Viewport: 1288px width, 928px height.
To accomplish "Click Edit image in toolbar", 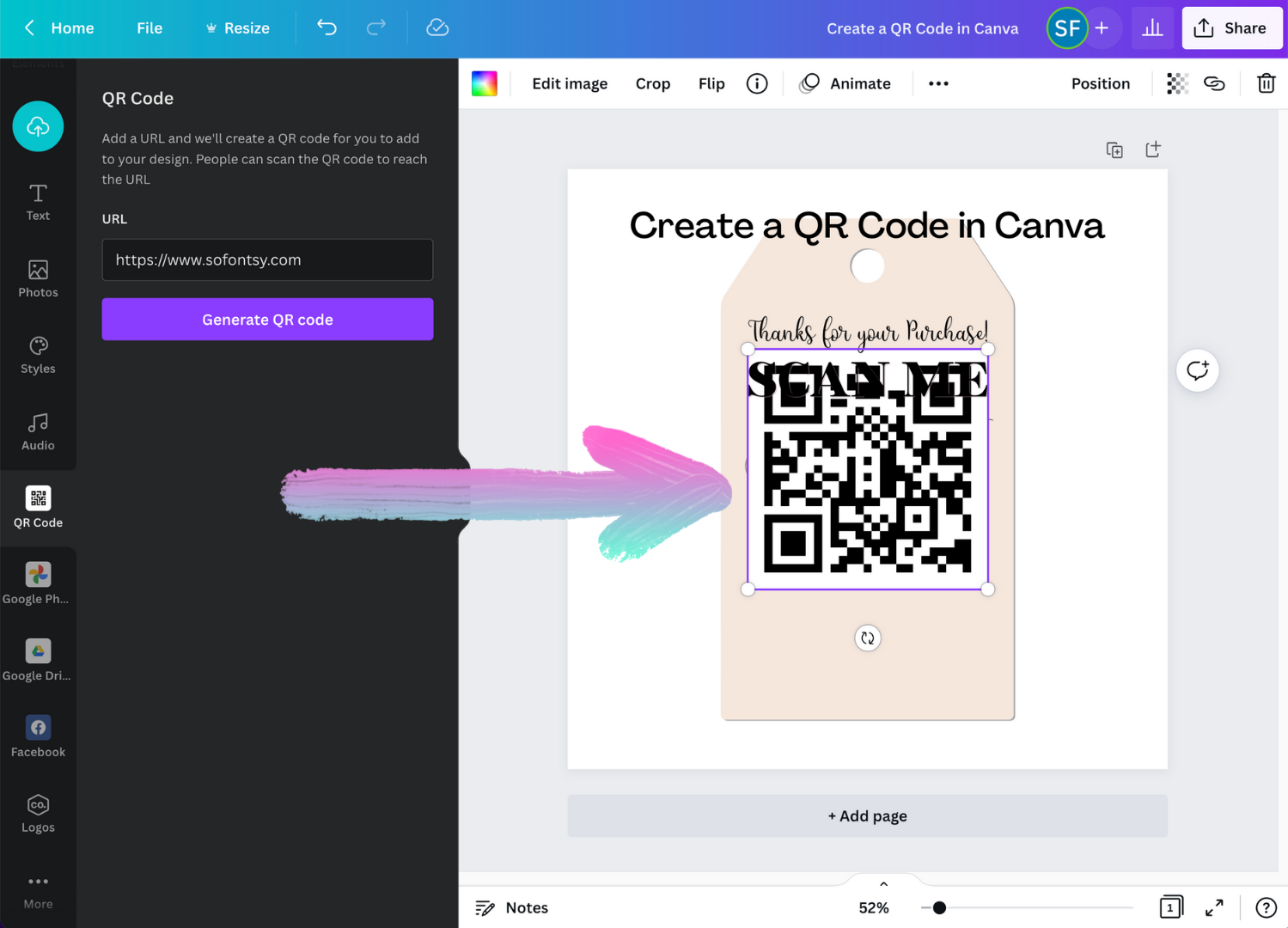I will (570, 83).
